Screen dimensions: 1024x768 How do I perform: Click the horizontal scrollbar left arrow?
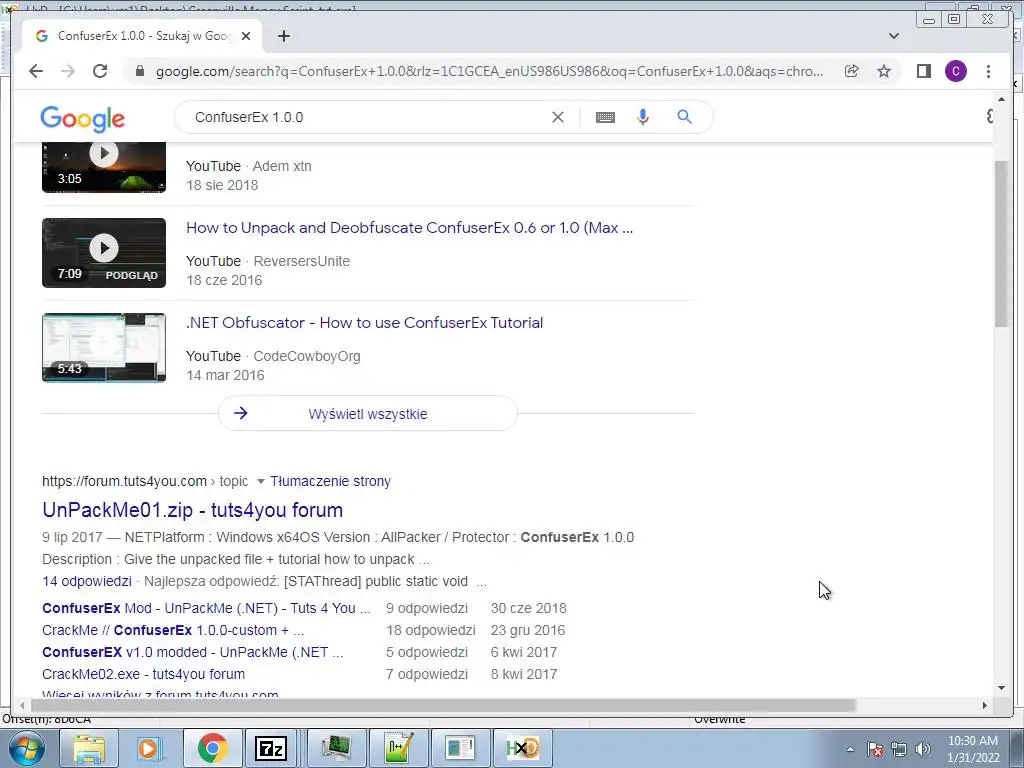(22, 705)
